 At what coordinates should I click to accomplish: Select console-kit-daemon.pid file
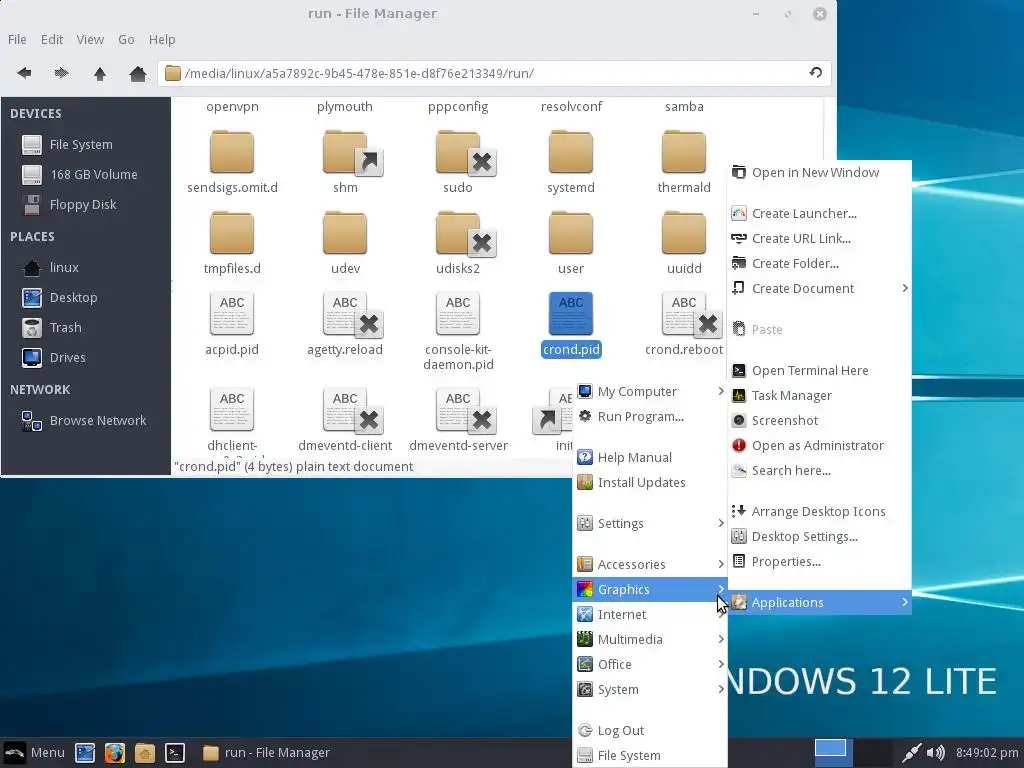(x=458, y=331)
